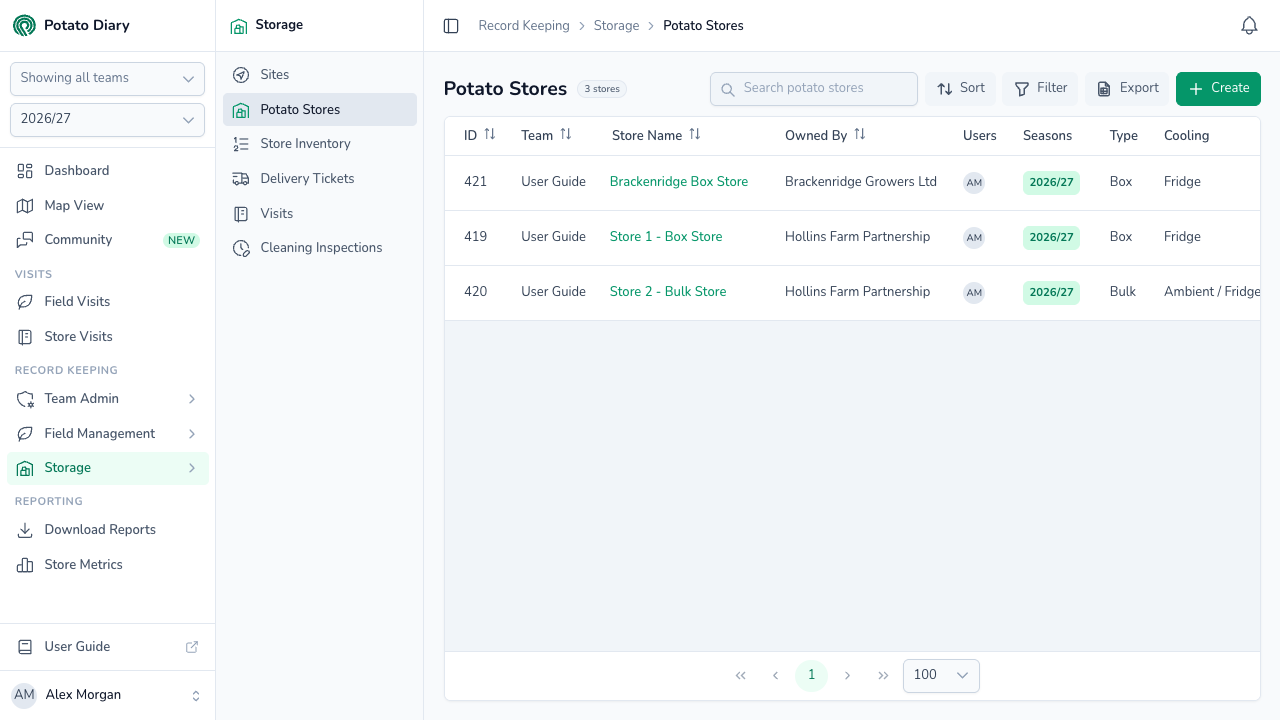The width and height of the screenshot is (1280, 720).
Task: Change rows per page from 100
Action: (x=941, y=676)
